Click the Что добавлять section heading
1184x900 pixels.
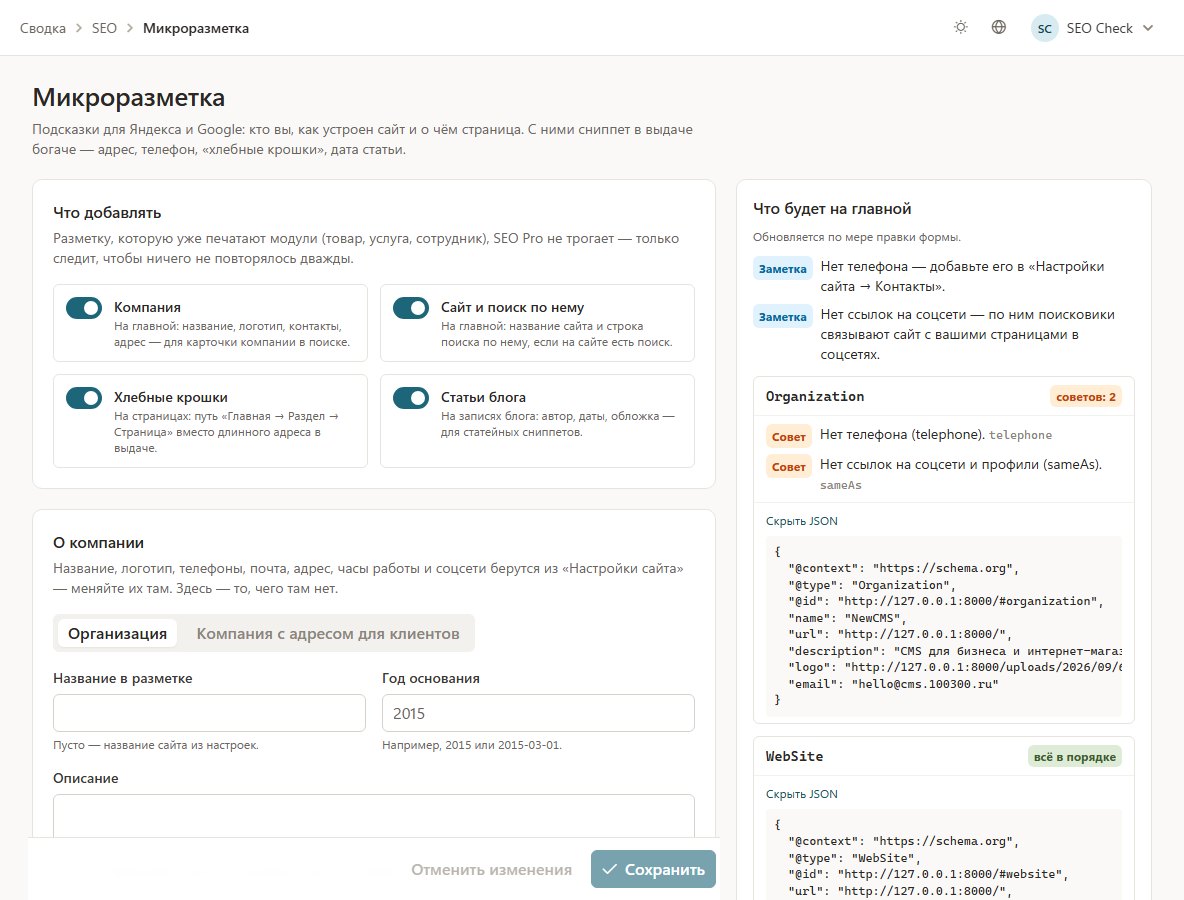pos(107,213)
